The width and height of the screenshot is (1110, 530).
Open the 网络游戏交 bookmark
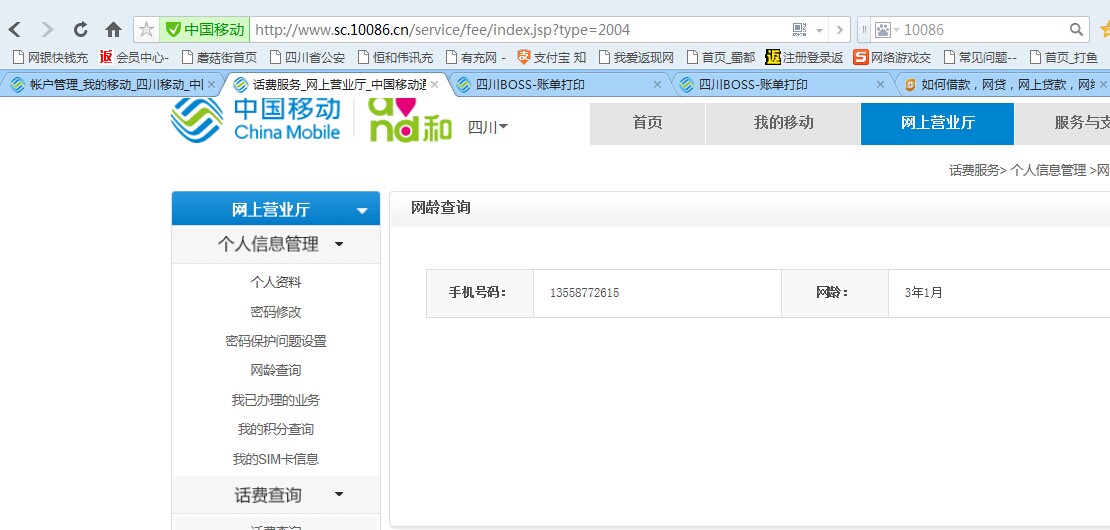click(892, 57)
